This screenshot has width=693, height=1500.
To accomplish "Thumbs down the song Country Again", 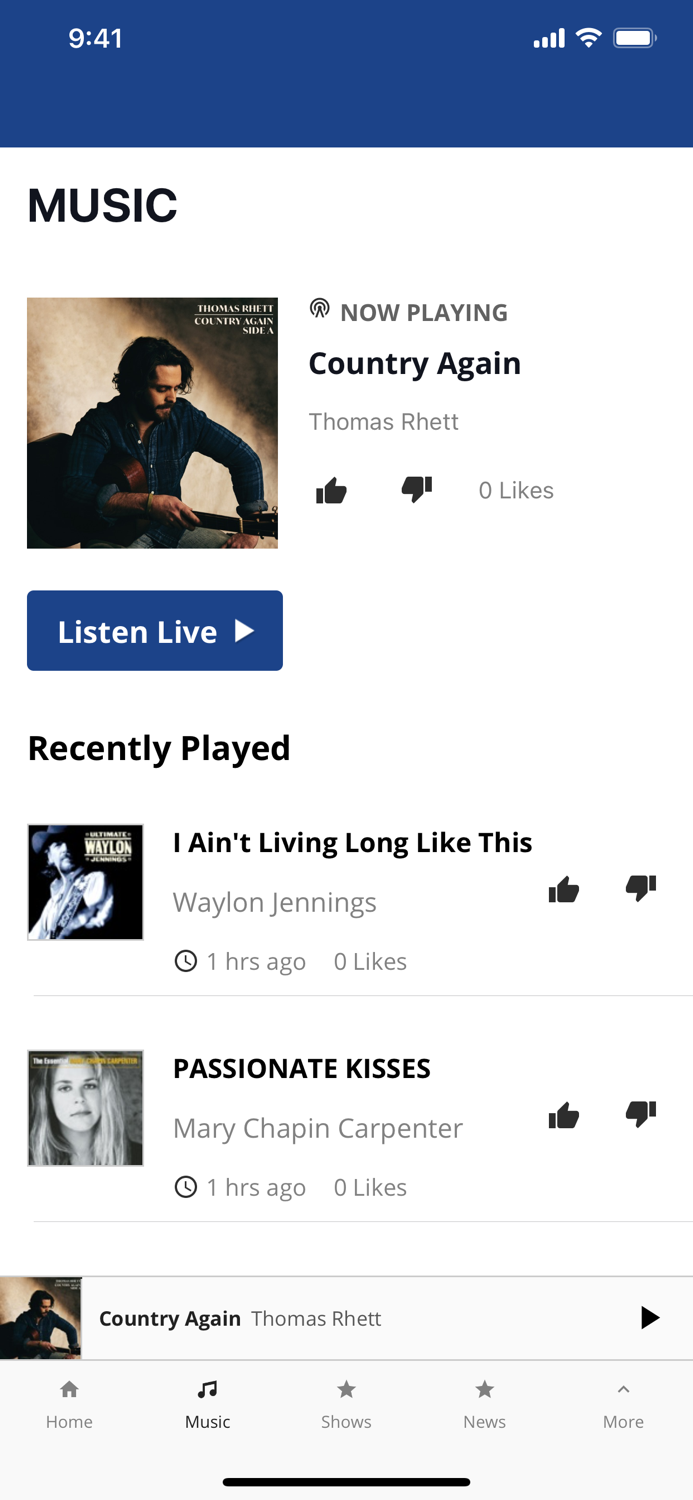I will [x=418, y=489].
